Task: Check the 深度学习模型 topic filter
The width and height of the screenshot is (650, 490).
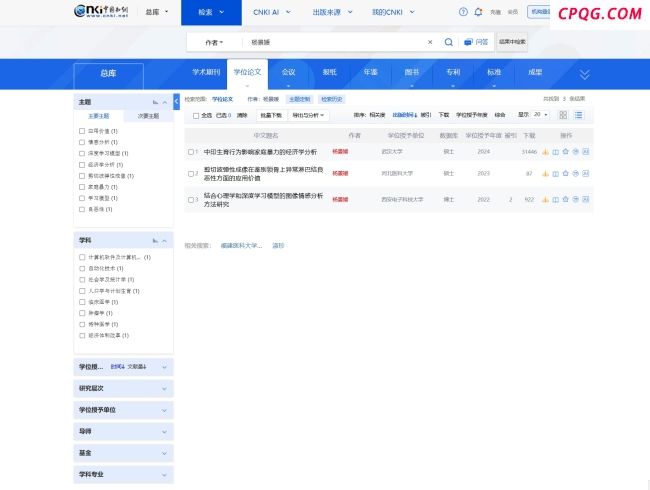Action: pos(82,153)
